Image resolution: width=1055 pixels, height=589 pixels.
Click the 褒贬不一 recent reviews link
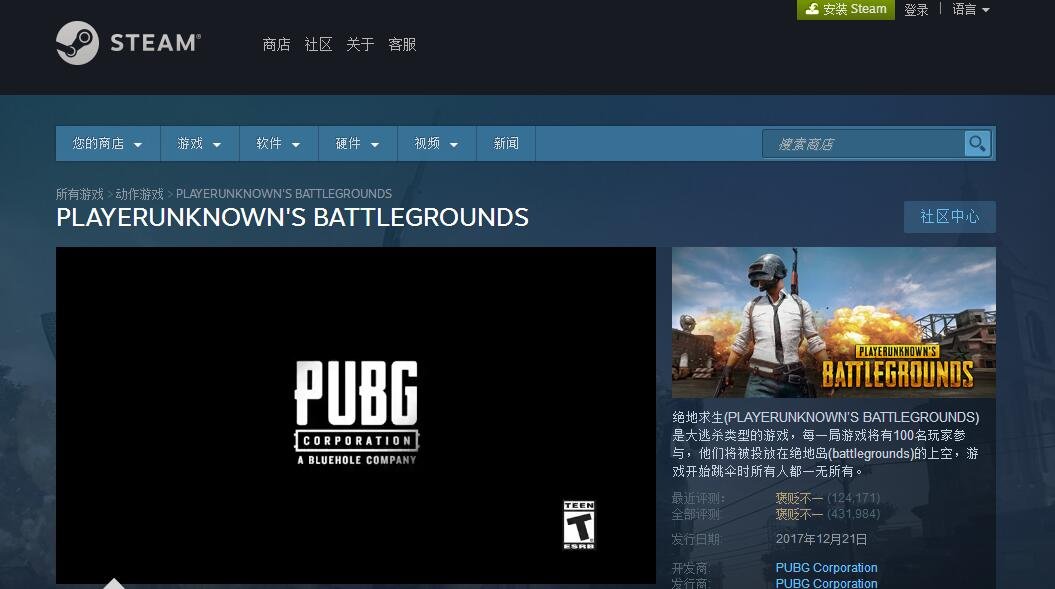click(x=798, y=497)
